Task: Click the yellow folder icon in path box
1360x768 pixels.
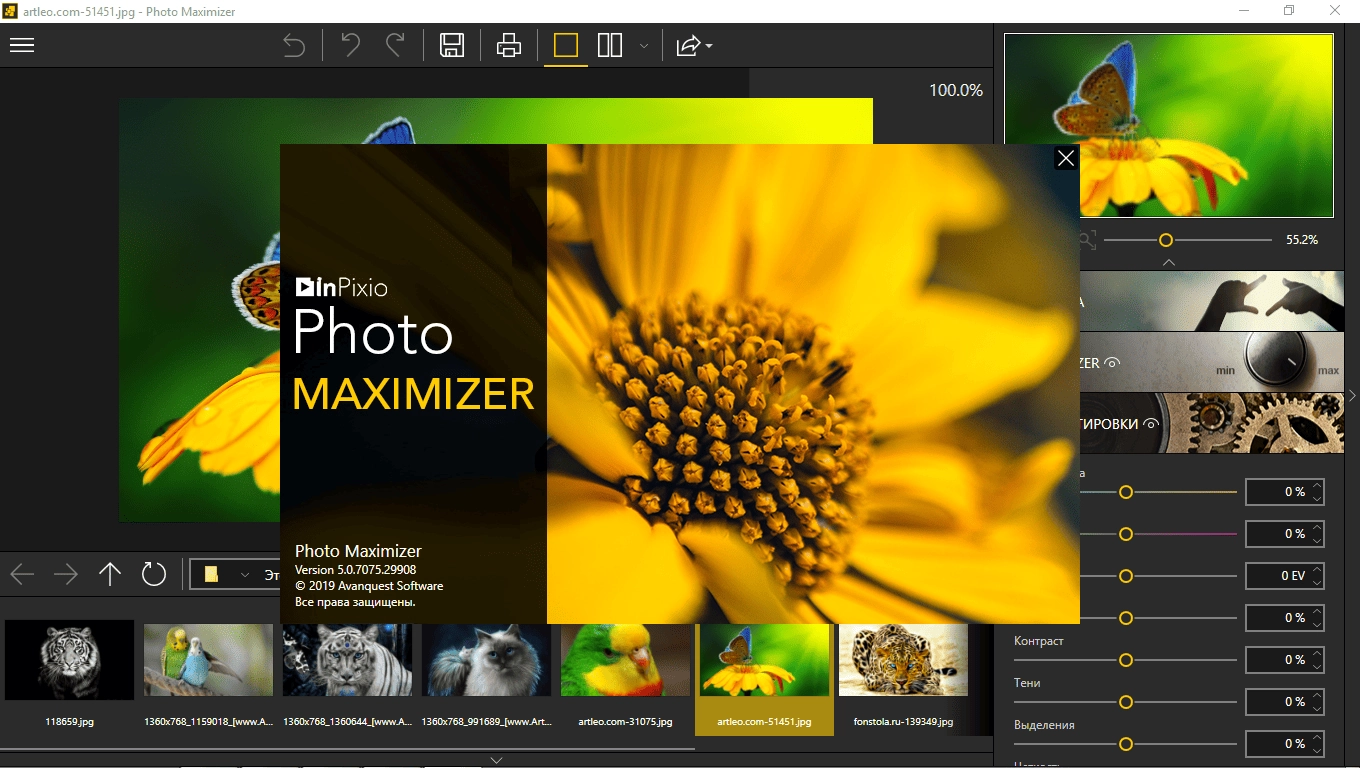Action: click(211, 574)
